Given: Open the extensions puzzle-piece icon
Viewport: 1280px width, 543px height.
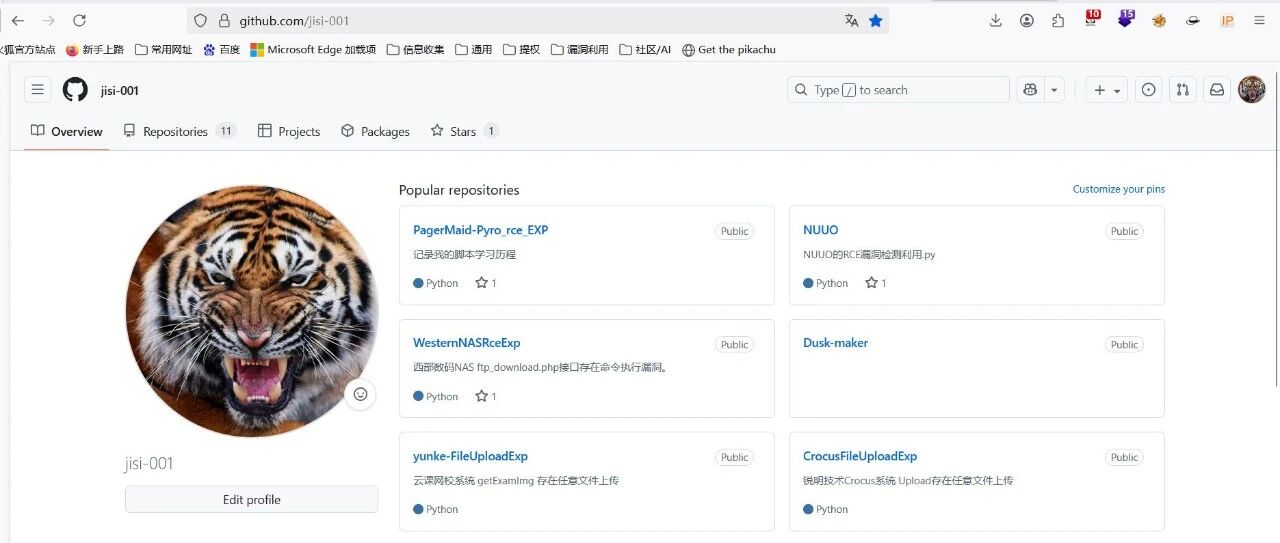Looking at the screenshot, I should tap(1058, 20).
